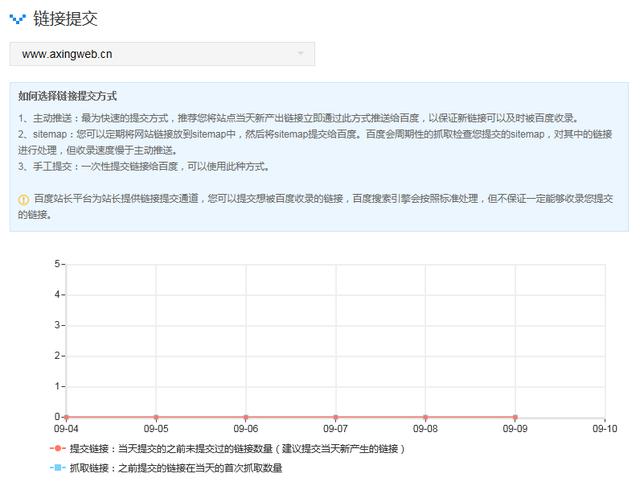Screen dimensions: 640x482
Task: Click the yellow warning icon in info box
Action: 23,199
